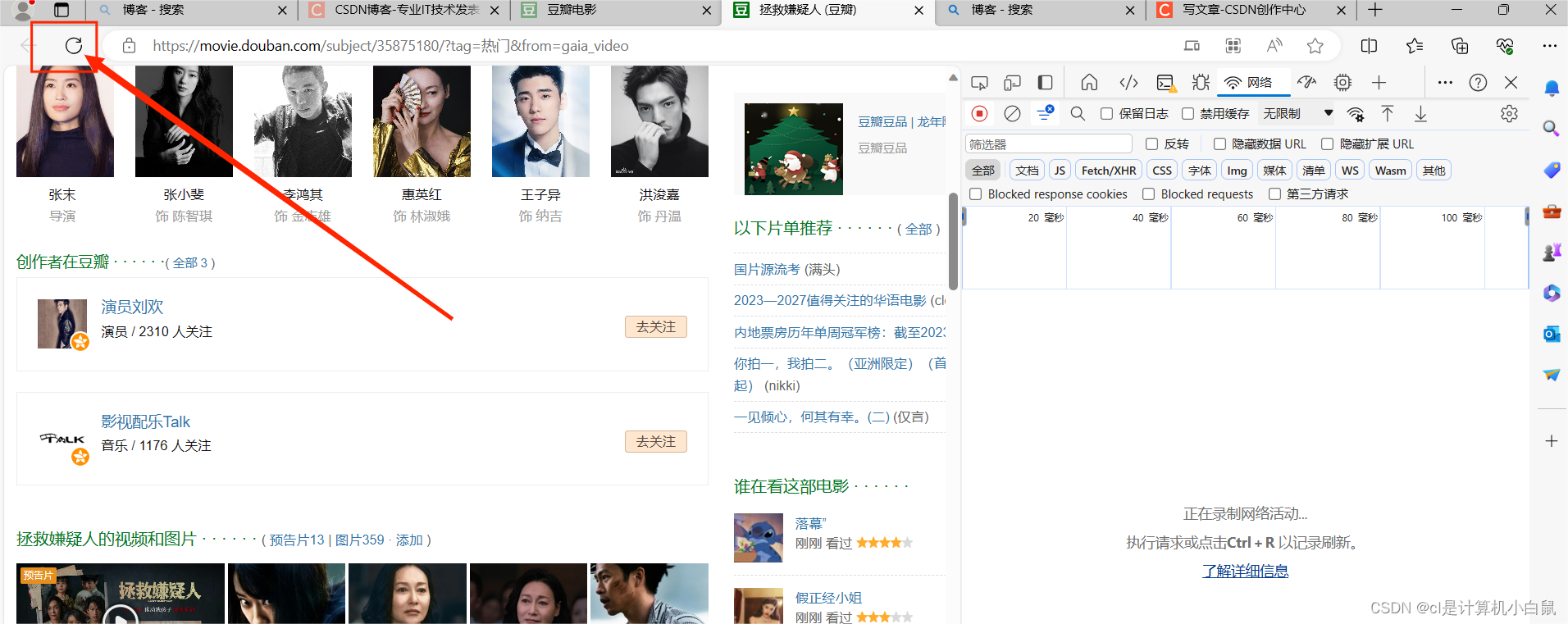Open Edge split screen icon
Image resolution: width=1568 pixels, height=624 pixels.
point(1369,46)
